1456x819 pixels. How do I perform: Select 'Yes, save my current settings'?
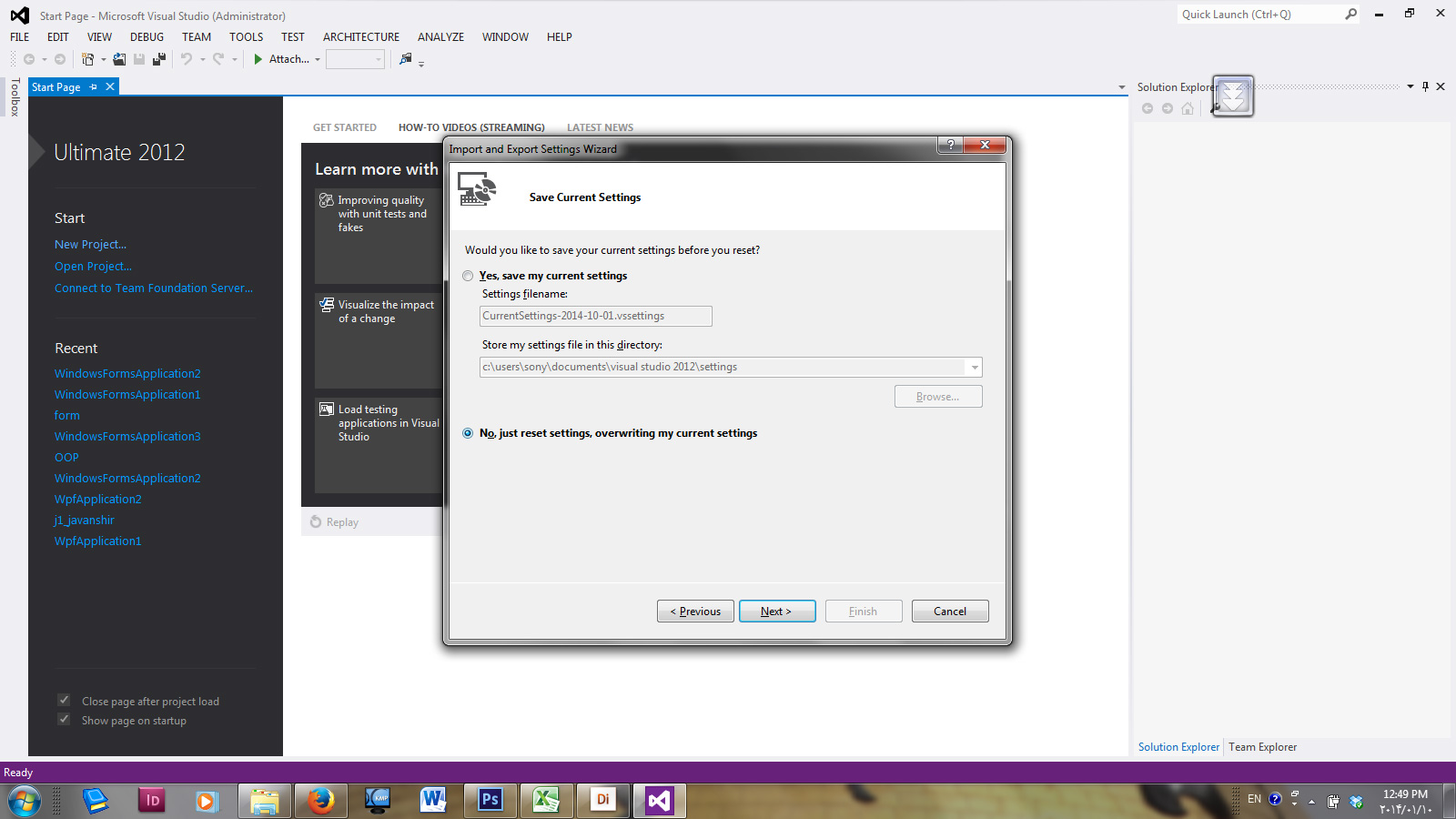[468, 276]
